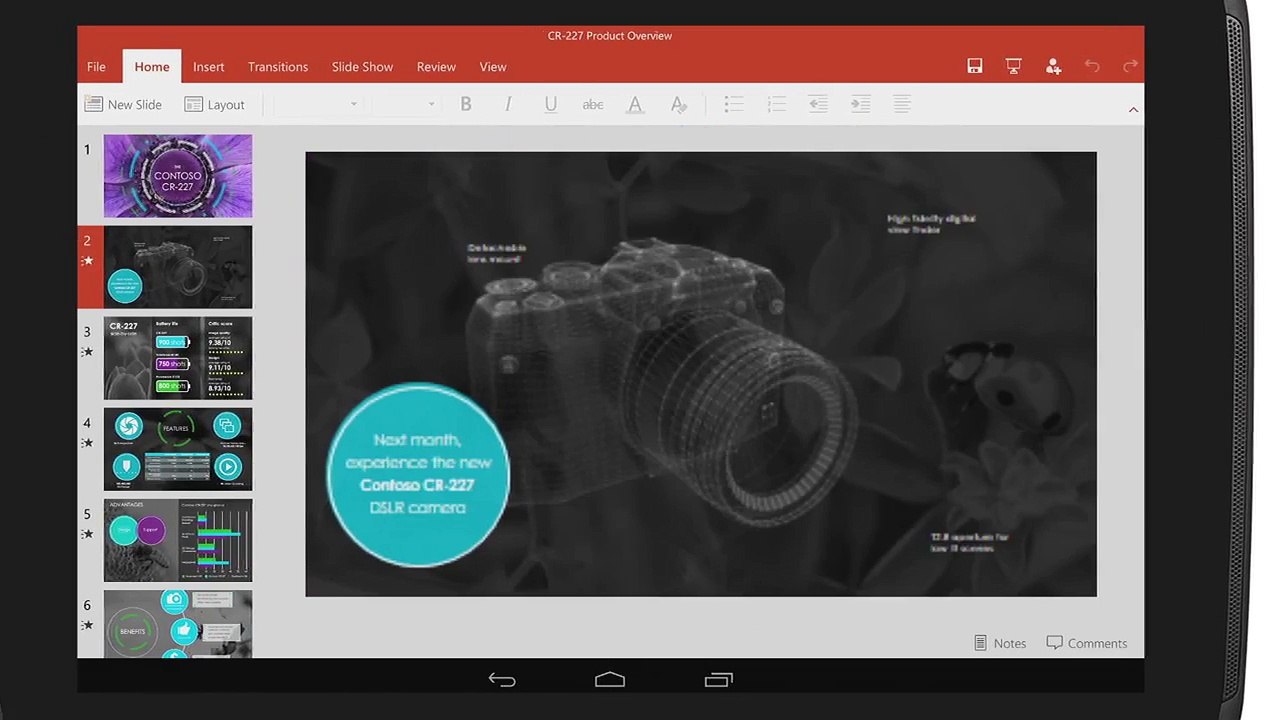
Task: Select slide 6 Benefits thumbnail
Action: point(178,624)
